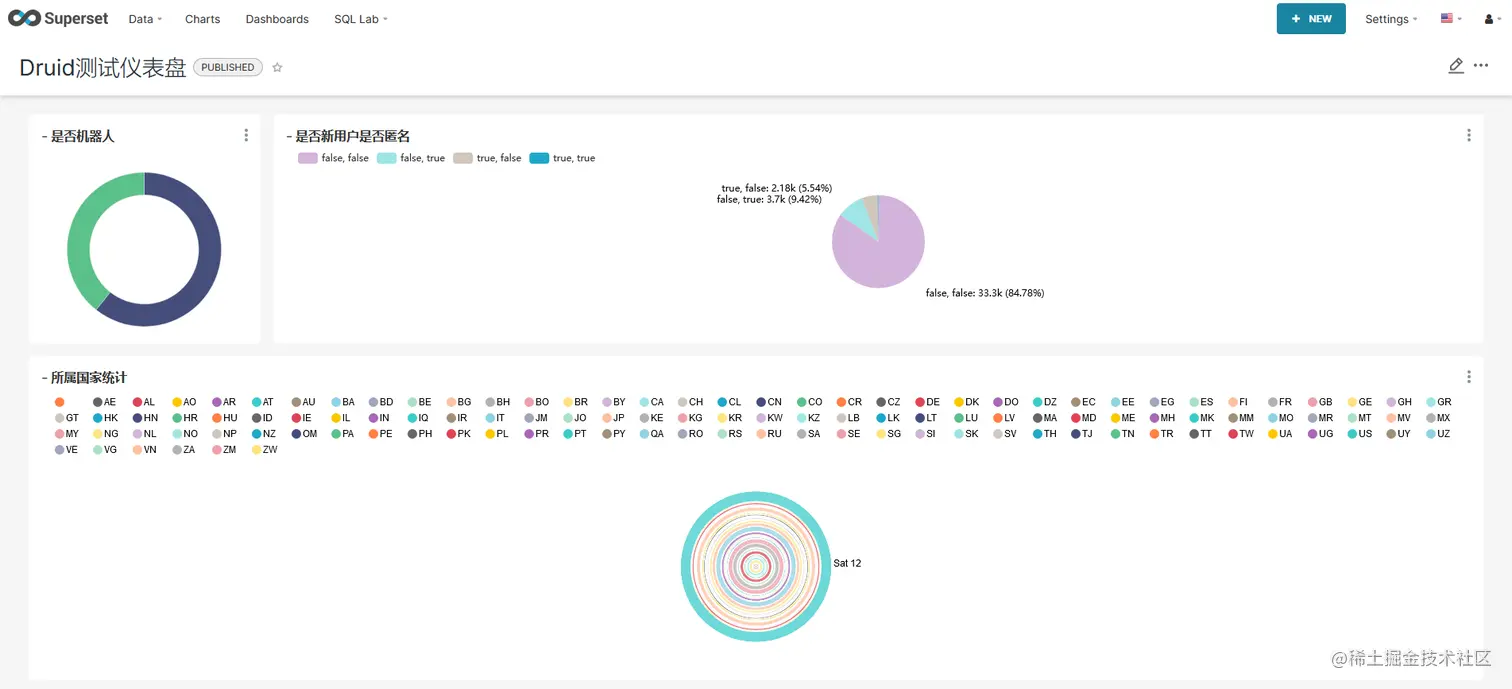1512x689 pixels.
Task: Open options menu for 是否新用户是否匿名 chart
Action: point(1469,135)
